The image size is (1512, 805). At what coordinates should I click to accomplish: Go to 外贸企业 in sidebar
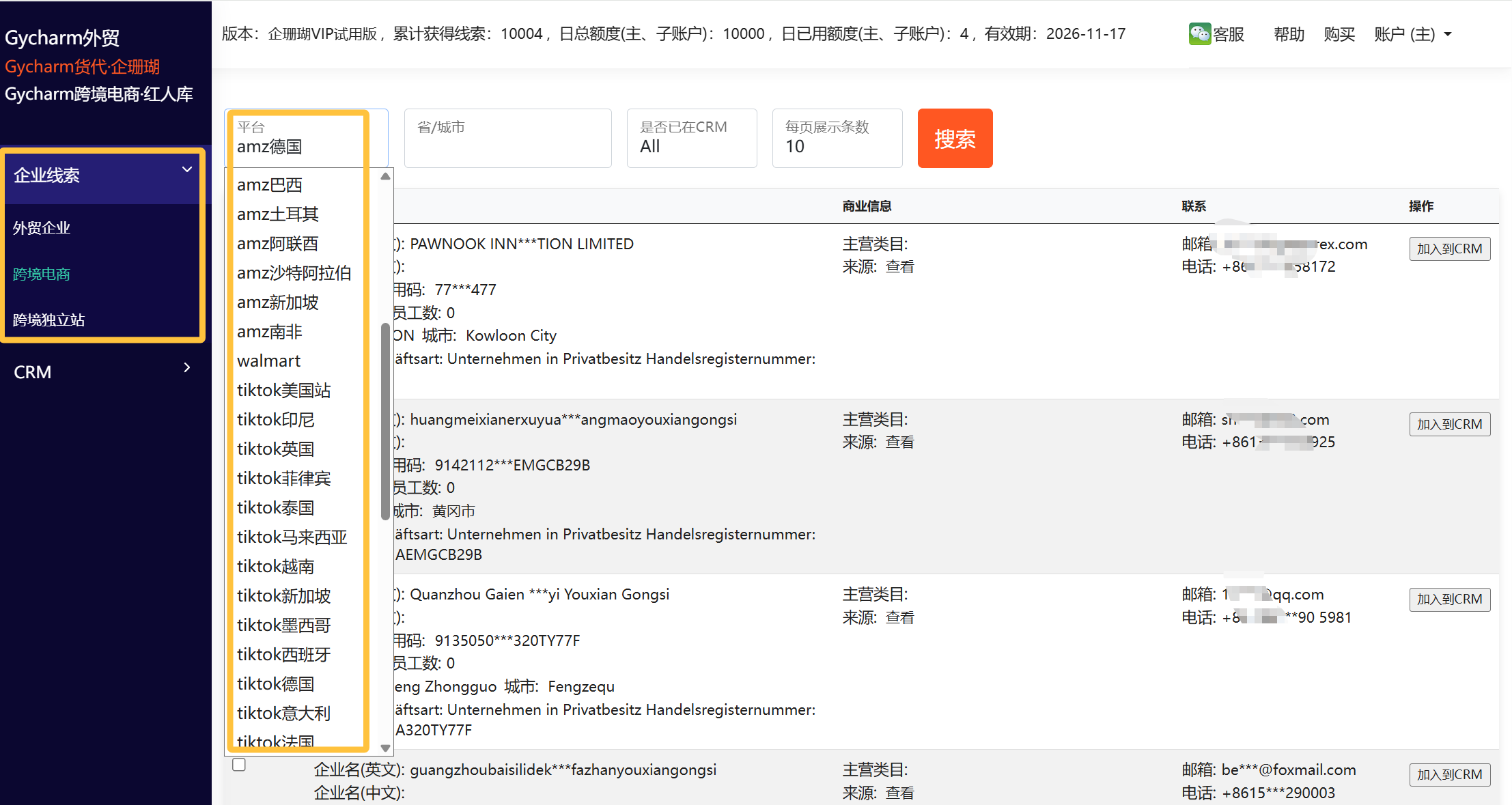42,228
